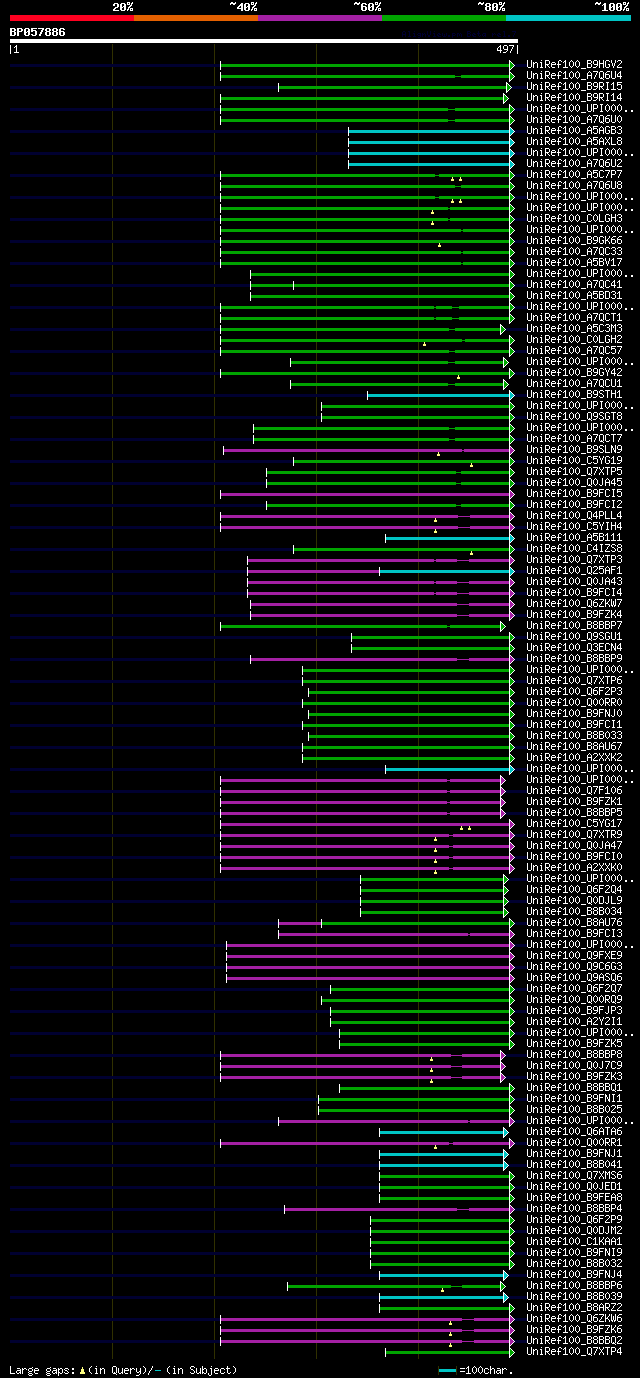This screenshot has width=640, height=1378.
Task: Select the UniRef100_B9GK66 label
Action: [x=574, y=240]
